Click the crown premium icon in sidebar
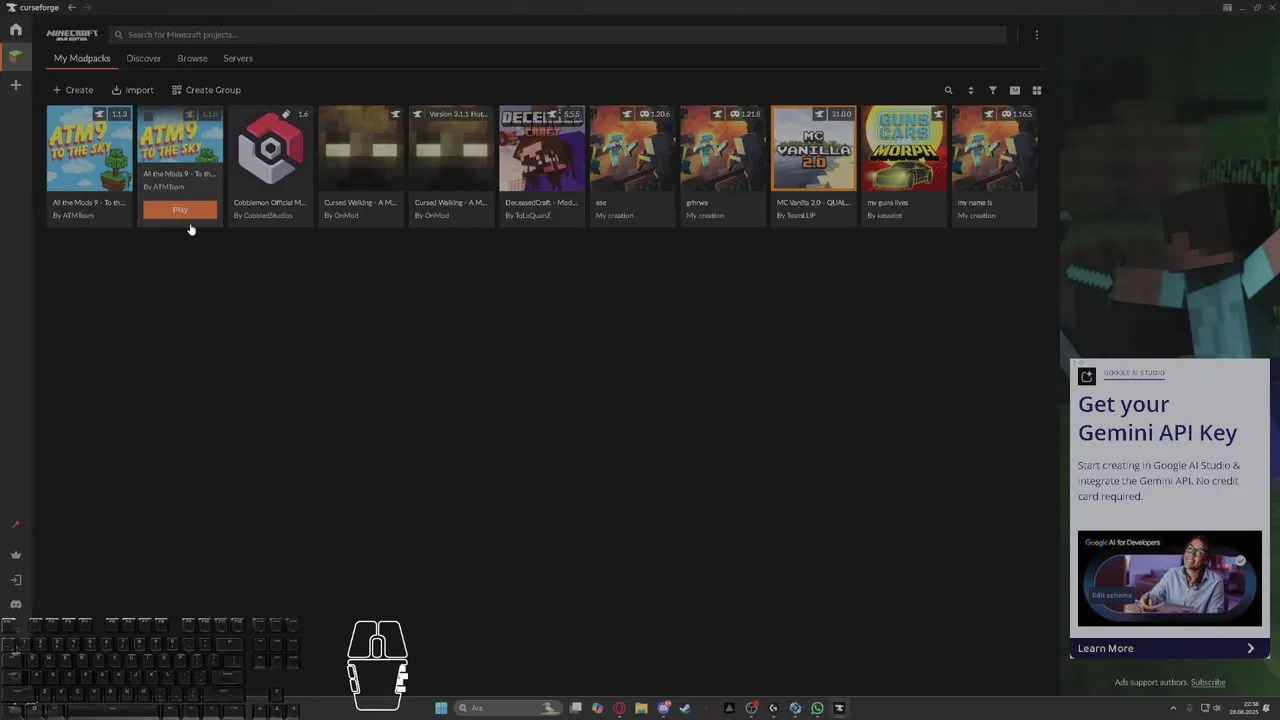This screenshot has width=1280, height=720. pos(15,555)
